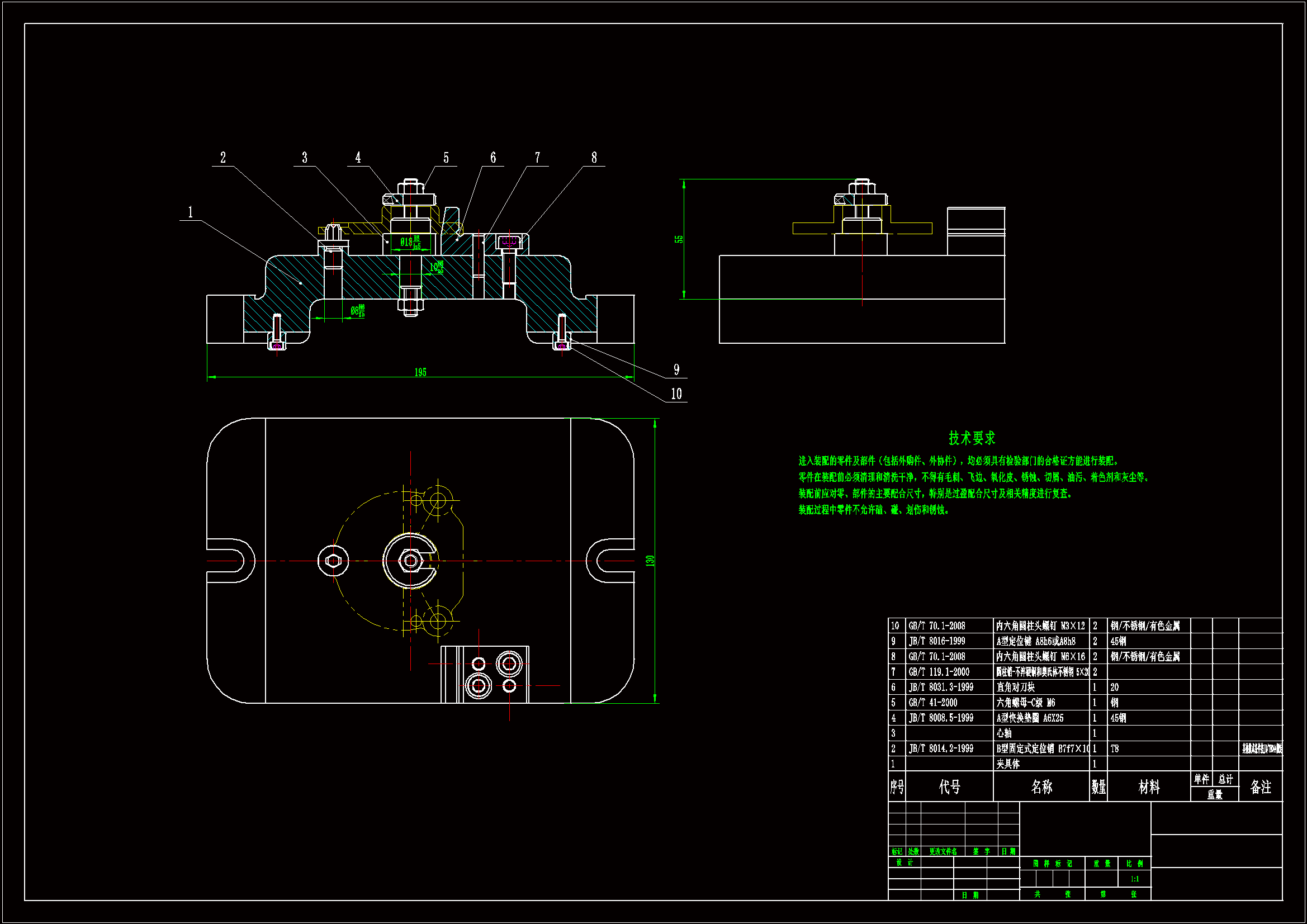Click the 备注 column header cell
Image resolution: width=1307 pixels, height=924 pixels.
[x=1260, y=787]
